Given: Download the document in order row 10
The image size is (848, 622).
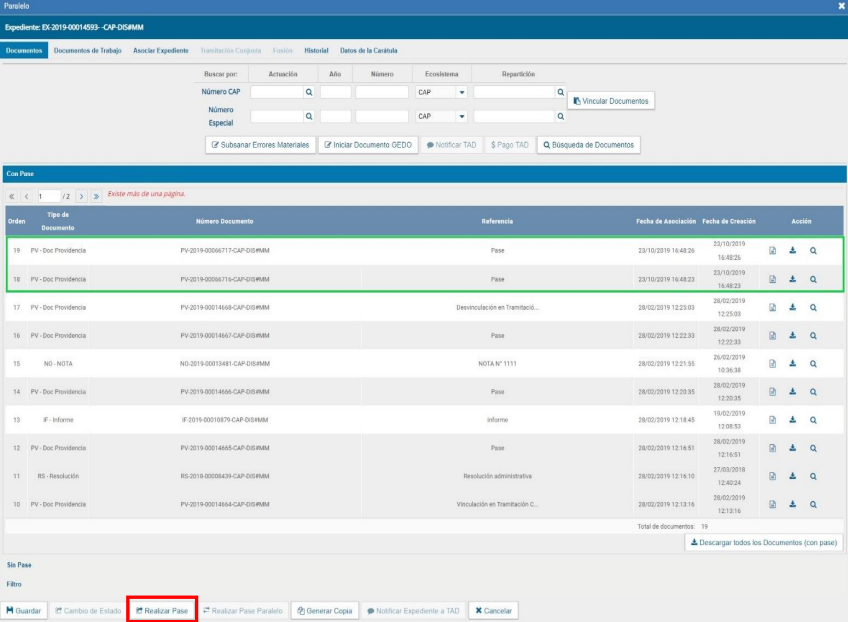Looking at the screenshot, I should [x=792, y=504].
